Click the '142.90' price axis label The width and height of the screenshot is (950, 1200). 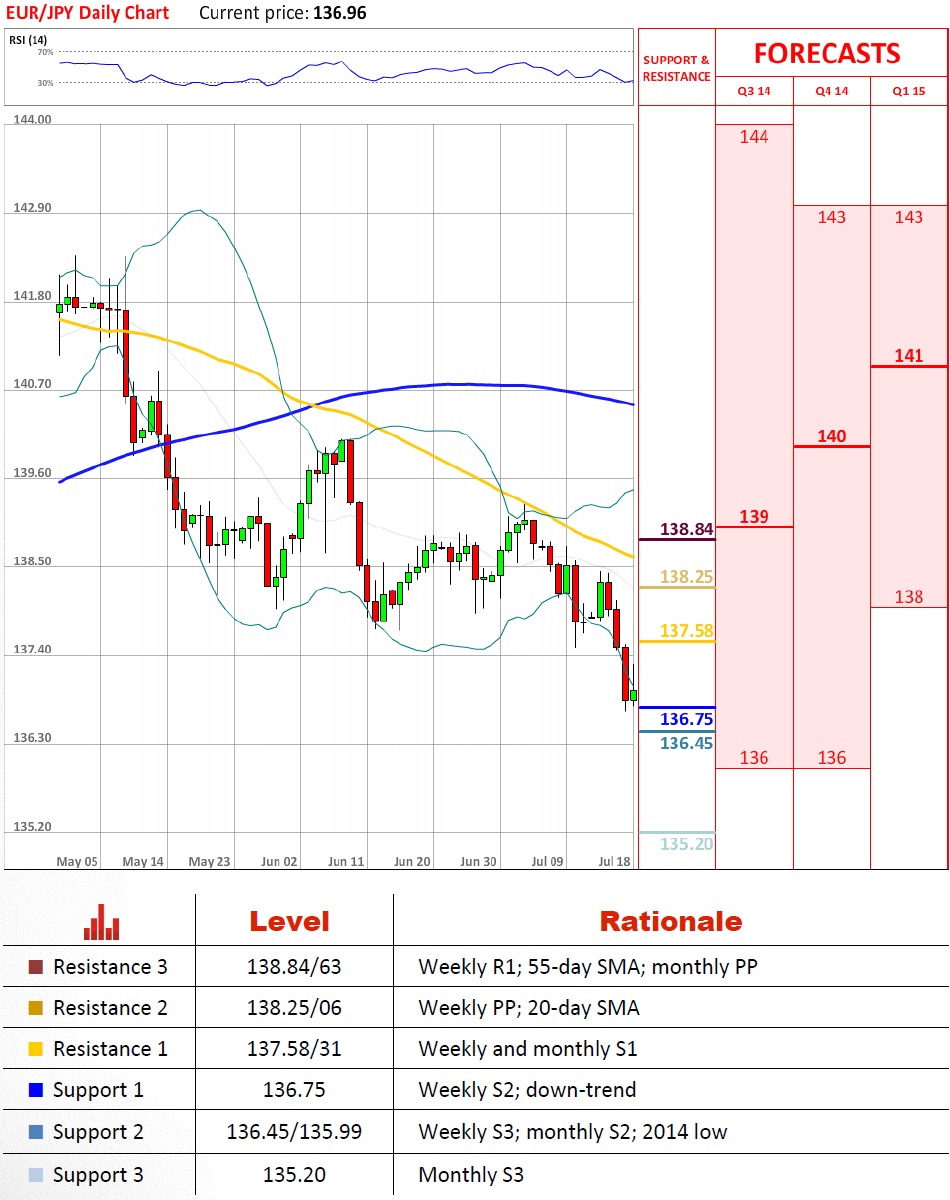coord(32,207)
